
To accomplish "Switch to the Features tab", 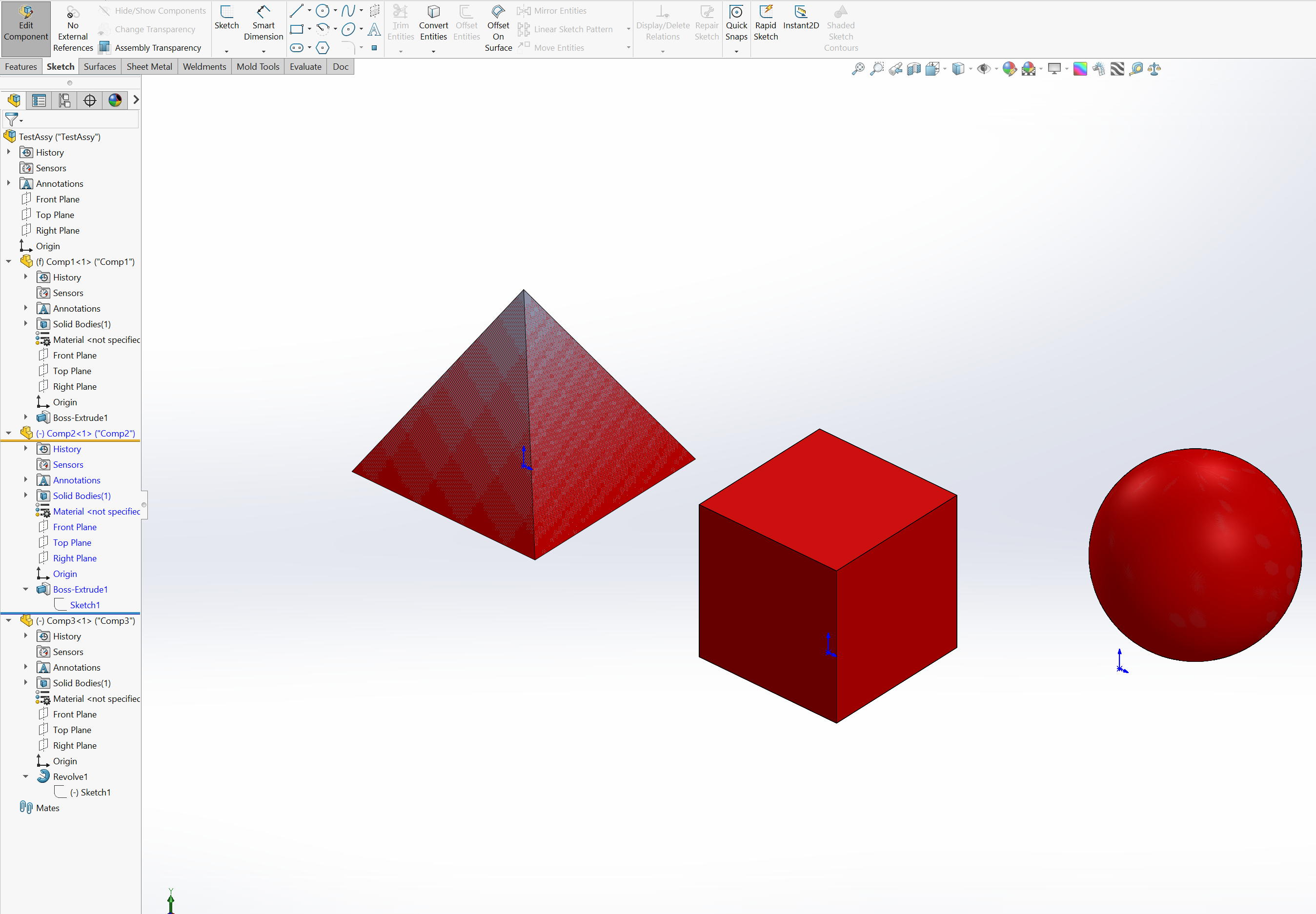I will [20, 66].
